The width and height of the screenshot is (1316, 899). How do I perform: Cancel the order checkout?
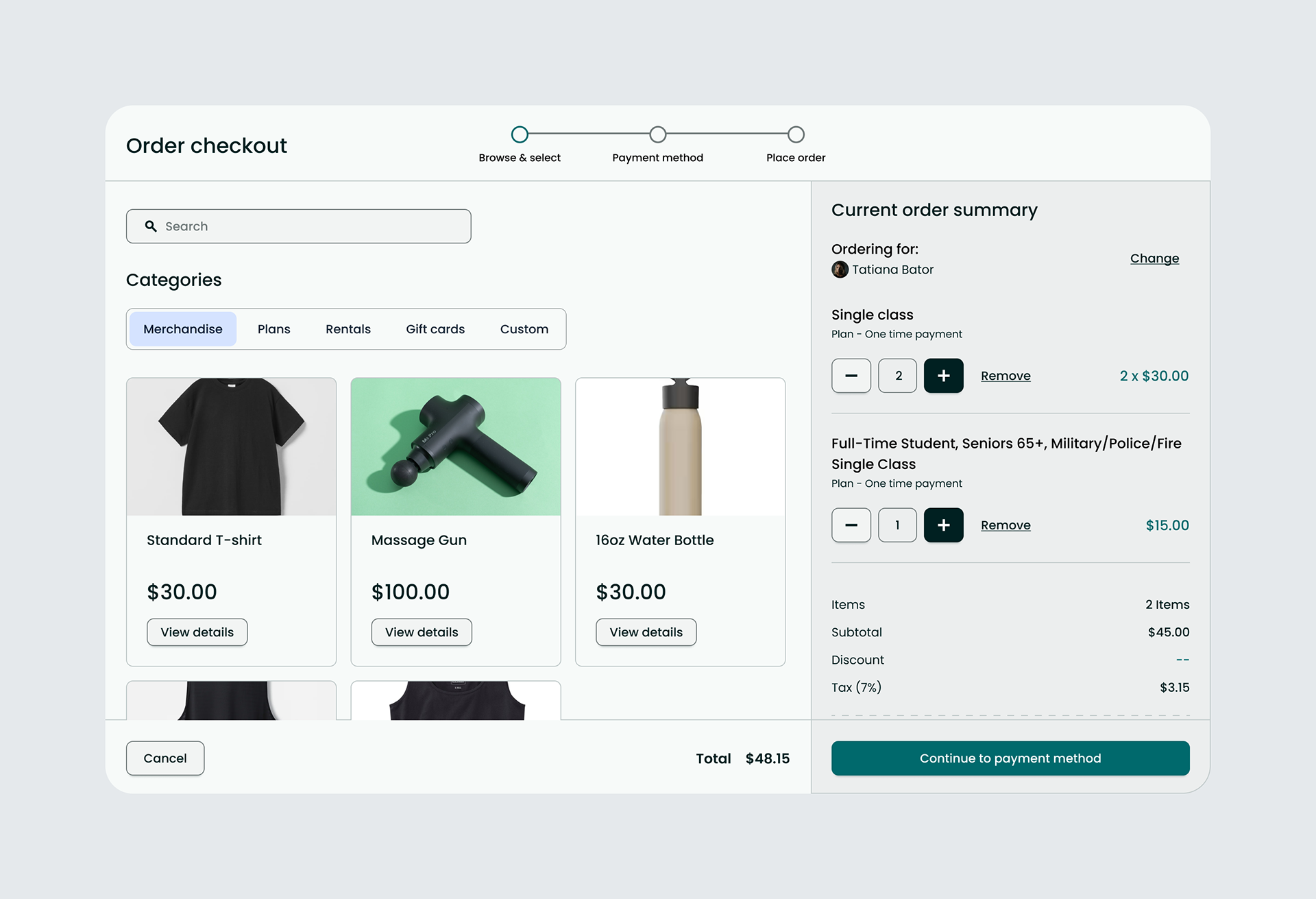[165, 758]
